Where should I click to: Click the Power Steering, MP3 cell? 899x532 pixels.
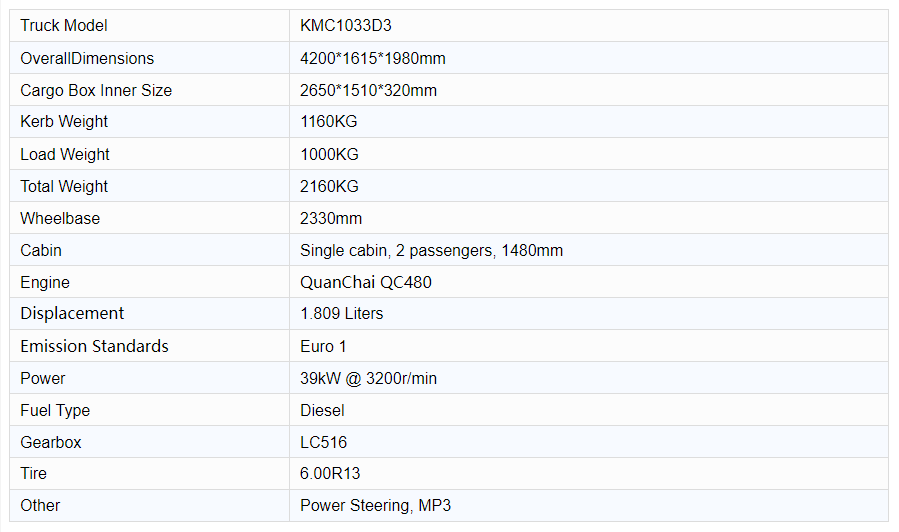pyautogui.click(x=589, y=506)
